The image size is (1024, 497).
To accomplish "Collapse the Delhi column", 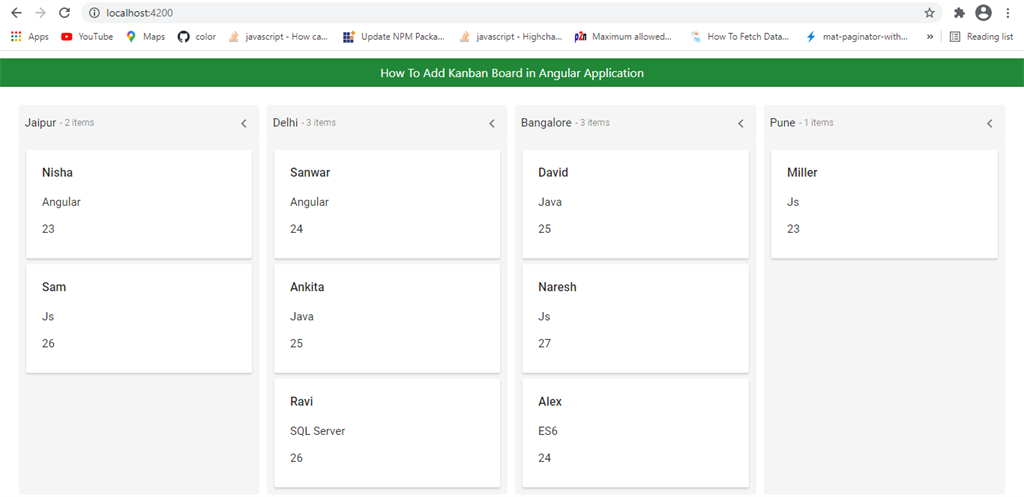I will click(x=492, y=124).
